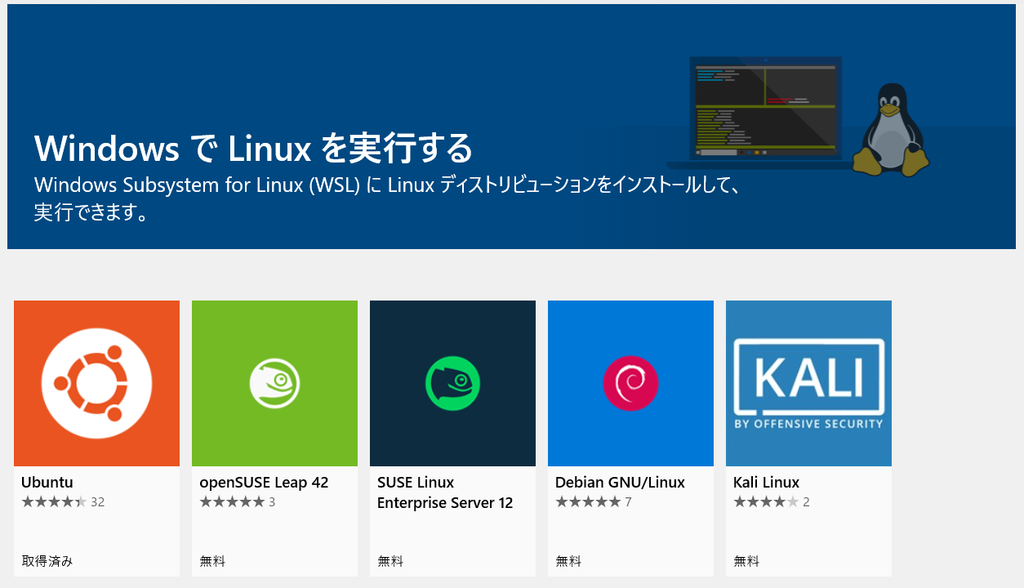1024x588 pixels.
Task: Click Kali Linux's star rating with 2 reviews
Action: 771,502
